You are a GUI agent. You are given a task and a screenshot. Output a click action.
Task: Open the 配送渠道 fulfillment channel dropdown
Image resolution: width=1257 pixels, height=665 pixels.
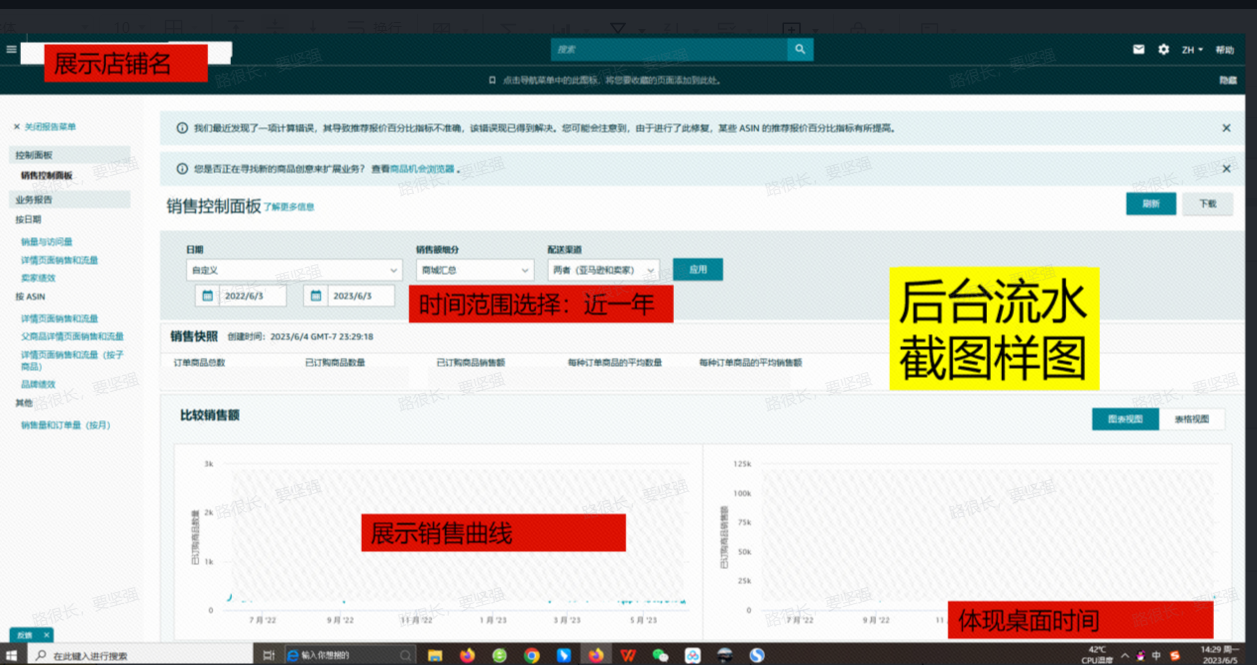point(601,269)
